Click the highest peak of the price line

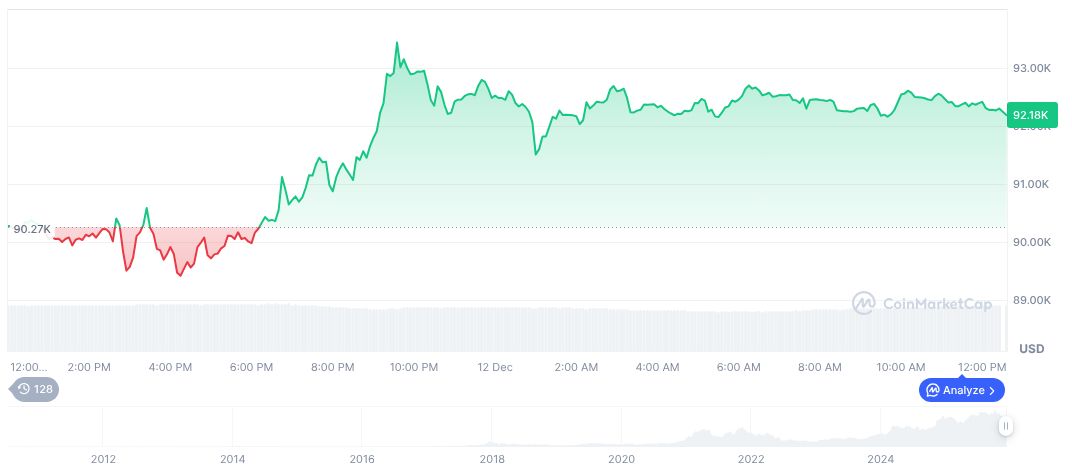pos(397,43)
